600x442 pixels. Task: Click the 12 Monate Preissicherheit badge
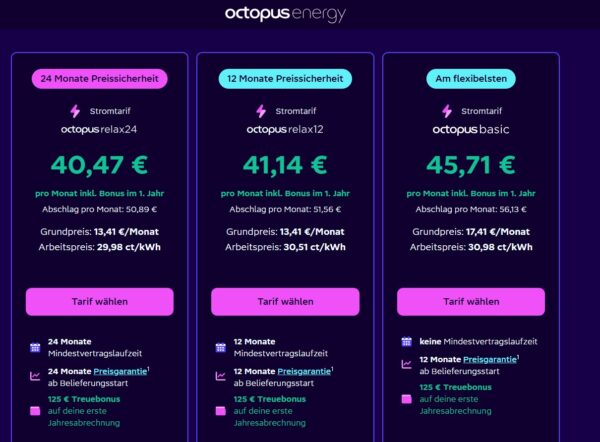click(285, 78)
